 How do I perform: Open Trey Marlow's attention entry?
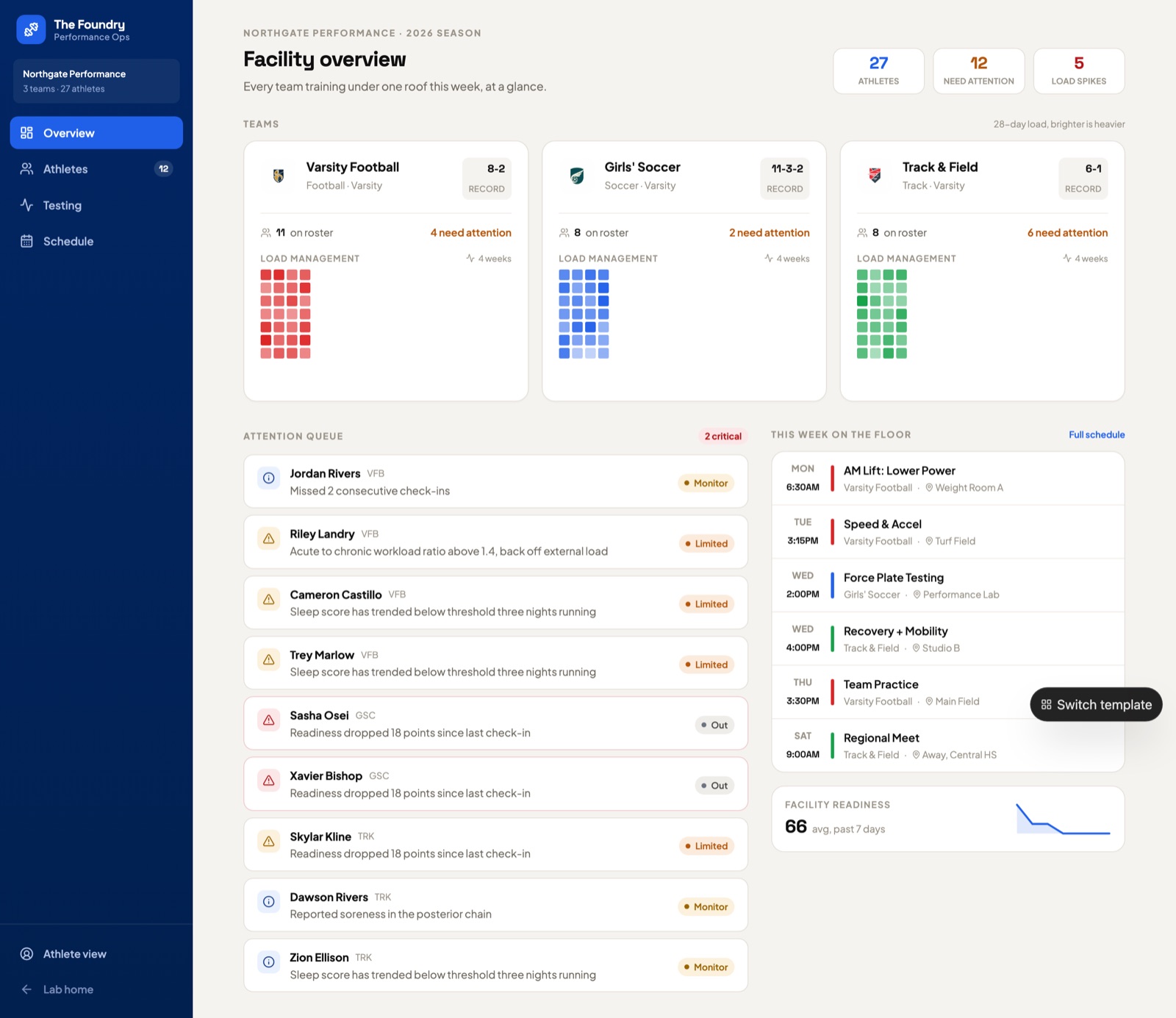[x=495, y=663]
